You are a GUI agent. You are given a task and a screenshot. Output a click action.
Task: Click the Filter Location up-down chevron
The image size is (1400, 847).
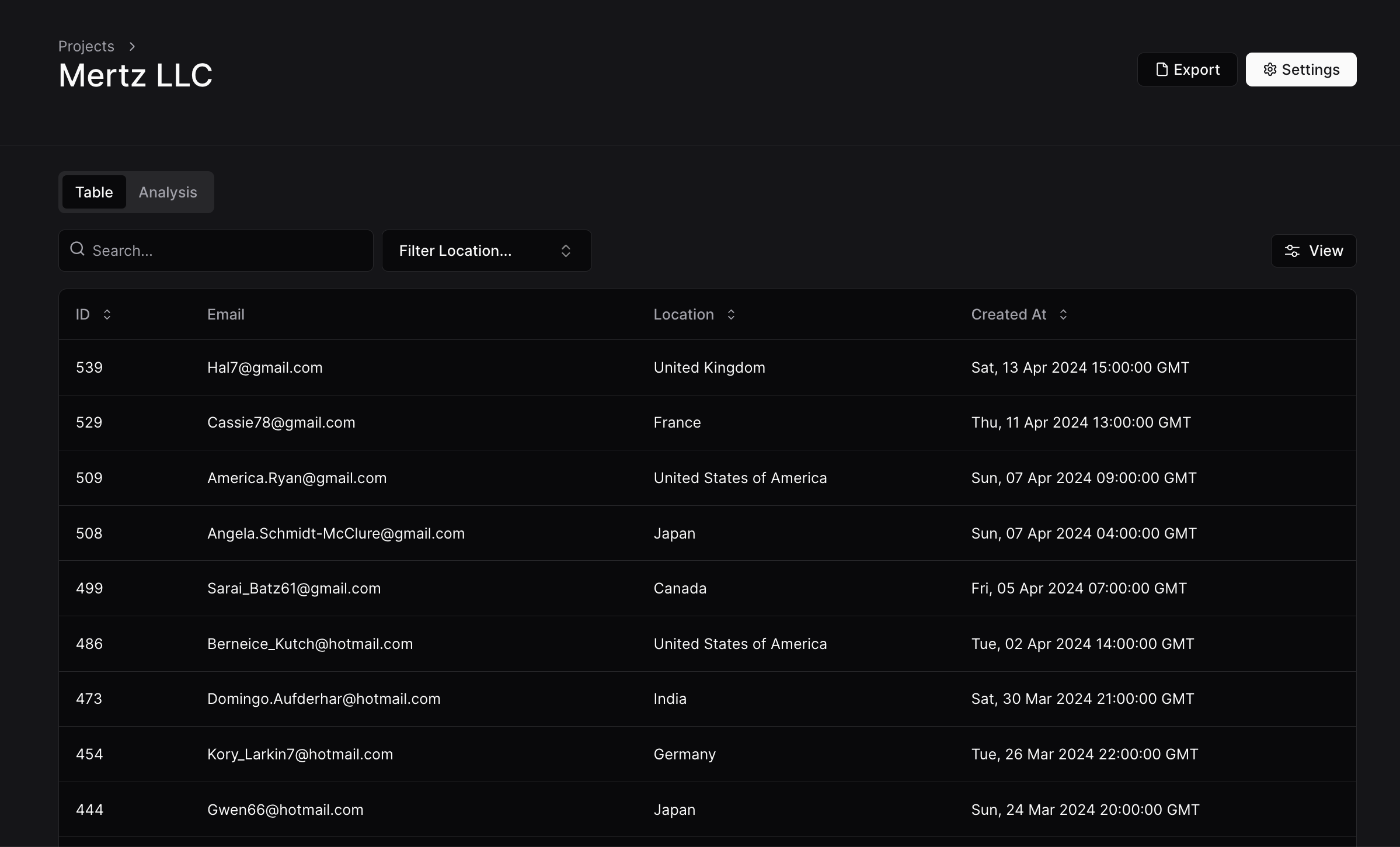click(x=566, y=251)
